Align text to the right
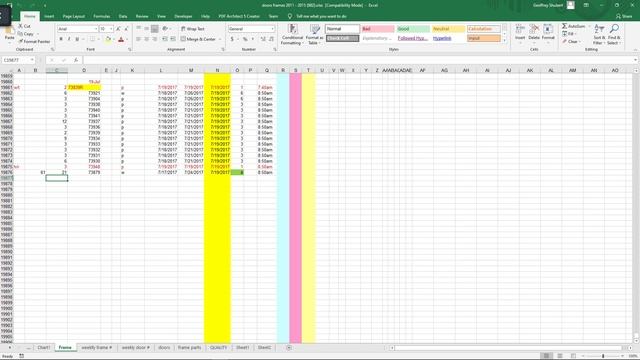Image resolution: width=640 pixels, height=360 pixels. [x=155, y=39]
